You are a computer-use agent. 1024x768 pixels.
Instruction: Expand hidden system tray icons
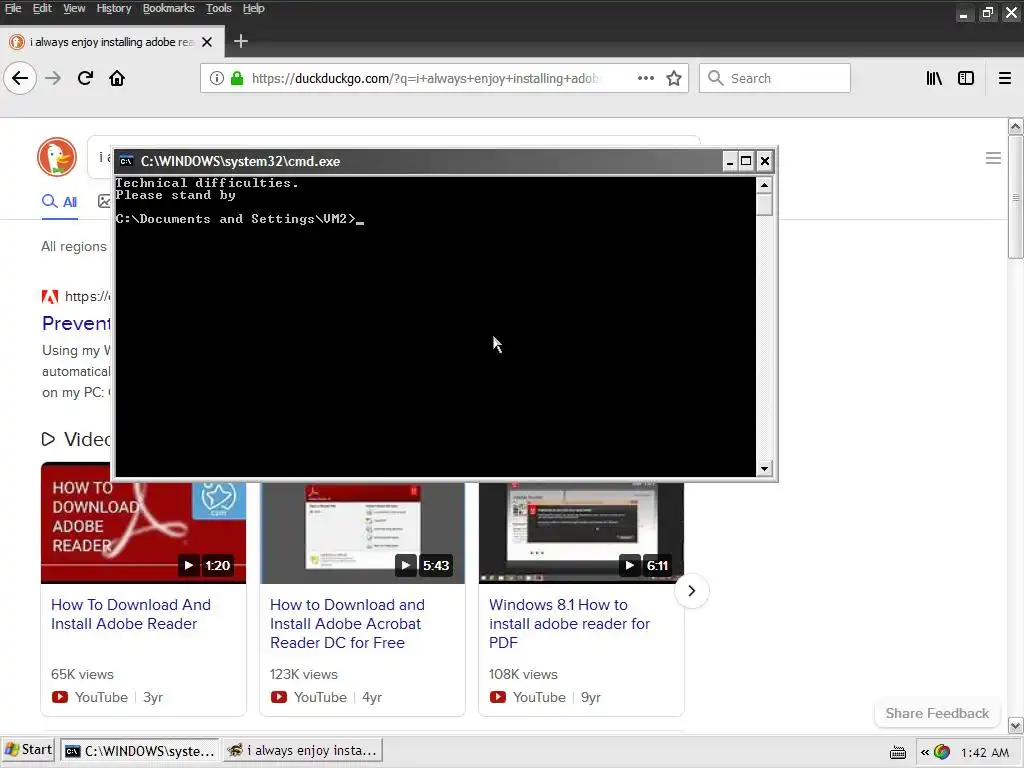(x=925, y=752)
